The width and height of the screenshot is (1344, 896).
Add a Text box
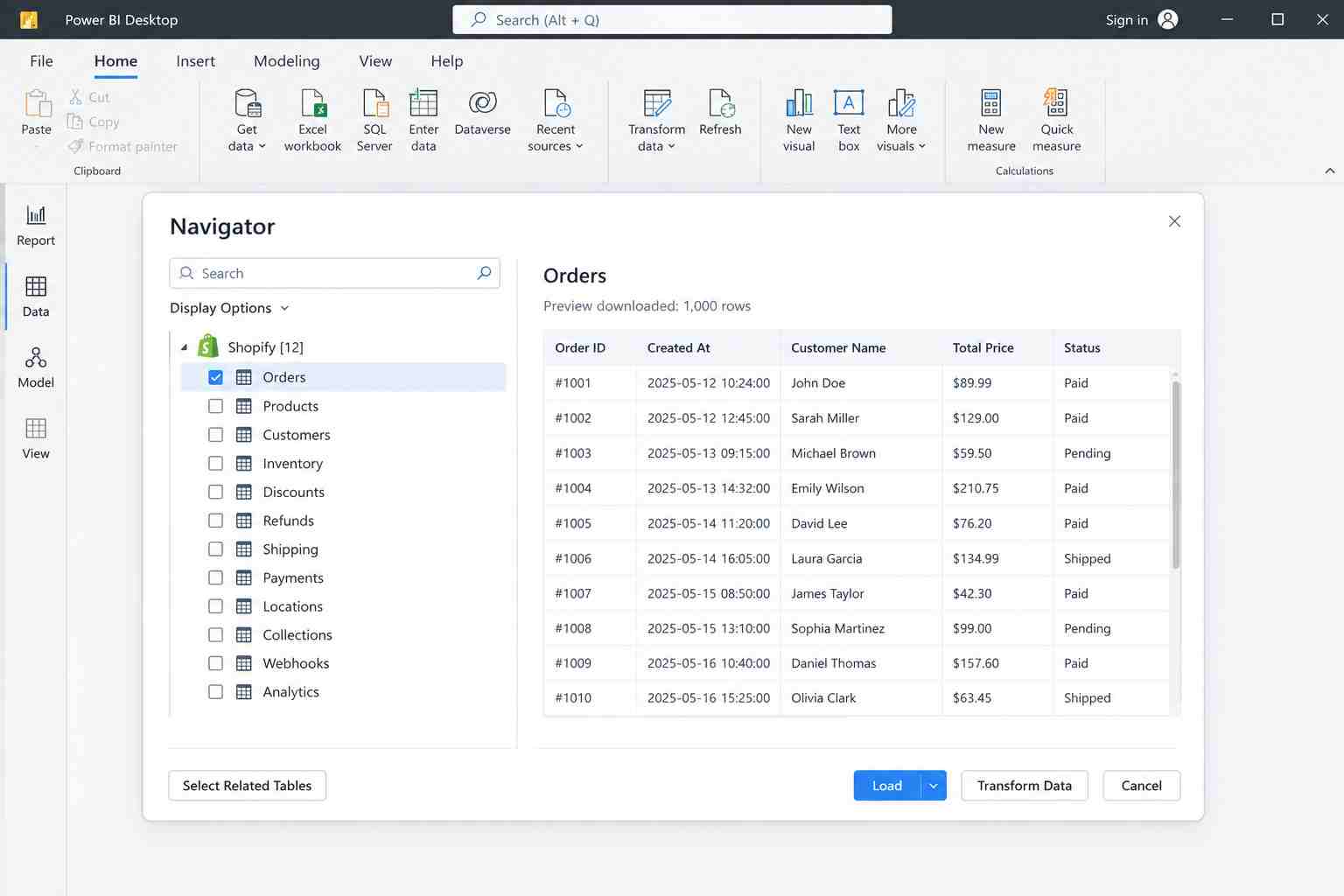pyautogui.click(x=849, y=121)
